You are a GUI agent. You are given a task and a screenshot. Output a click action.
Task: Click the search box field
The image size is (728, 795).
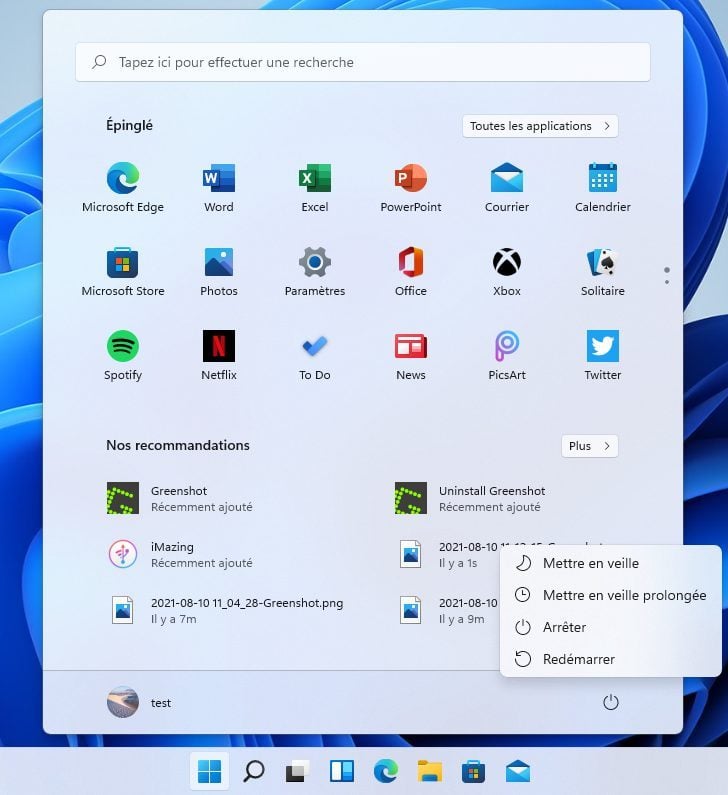(x=362, y=62)
